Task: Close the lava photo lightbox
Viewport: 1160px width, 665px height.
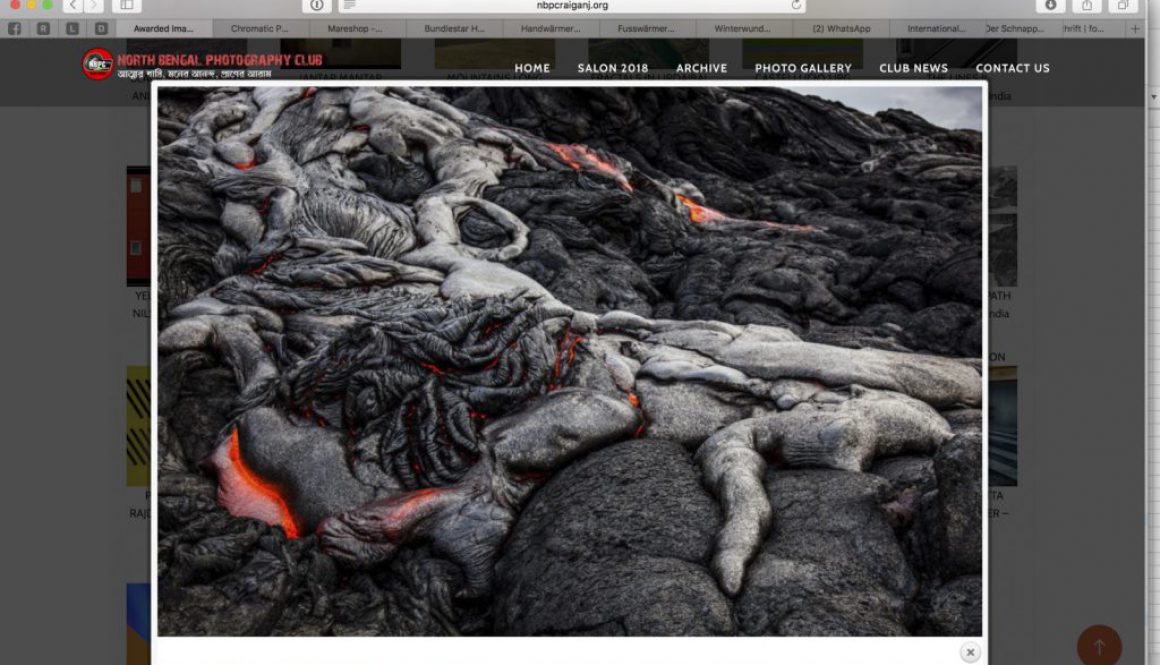Action: (x=970, y=652)
